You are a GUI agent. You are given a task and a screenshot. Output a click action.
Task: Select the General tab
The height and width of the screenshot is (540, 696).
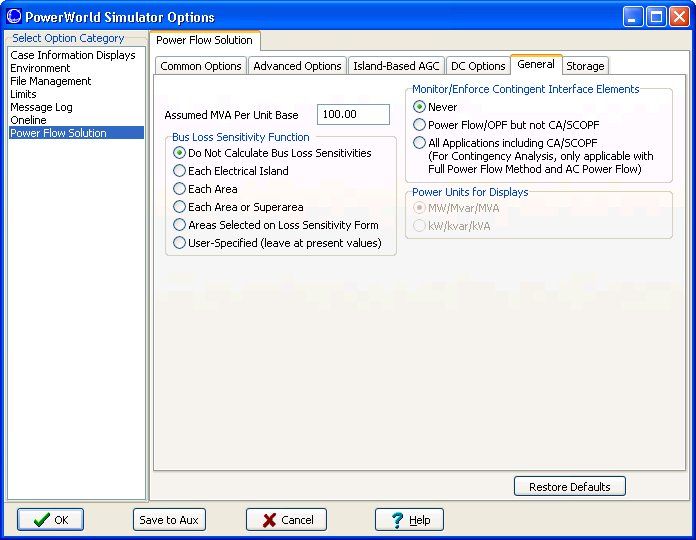[536, 64]
